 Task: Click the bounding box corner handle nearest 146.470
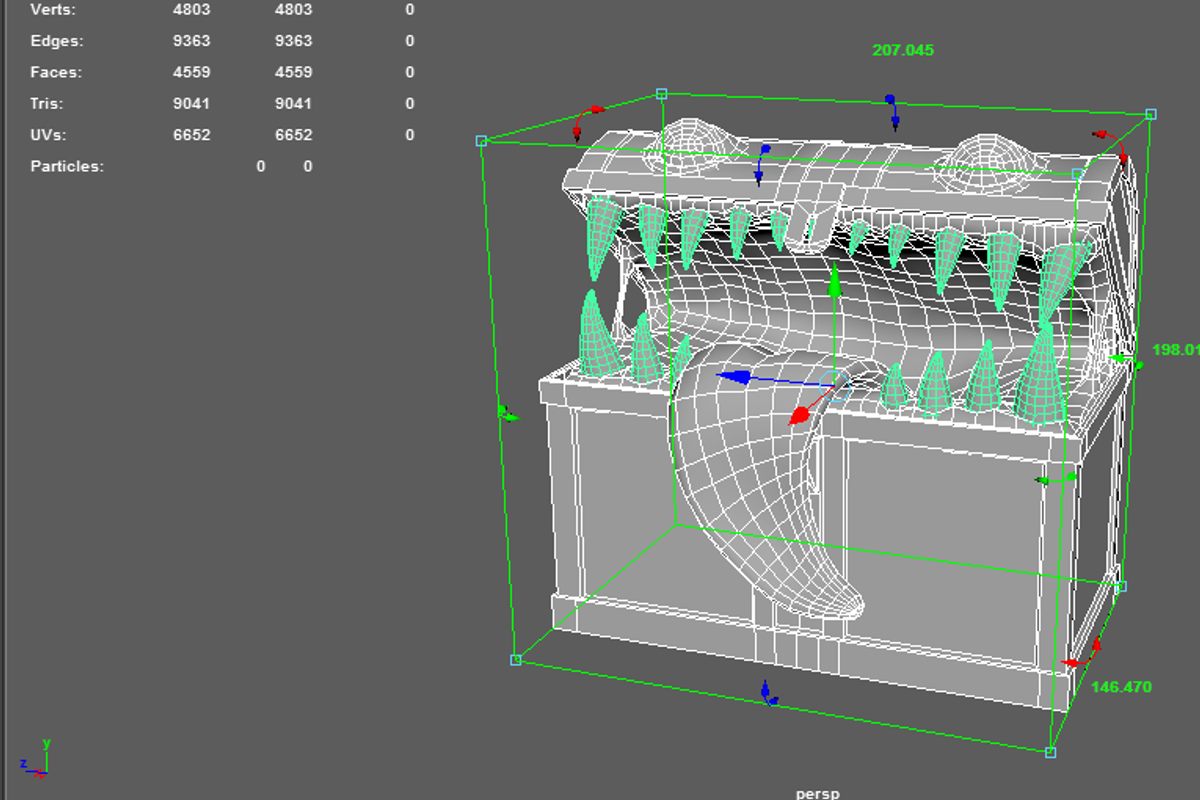coord(1050,752)
